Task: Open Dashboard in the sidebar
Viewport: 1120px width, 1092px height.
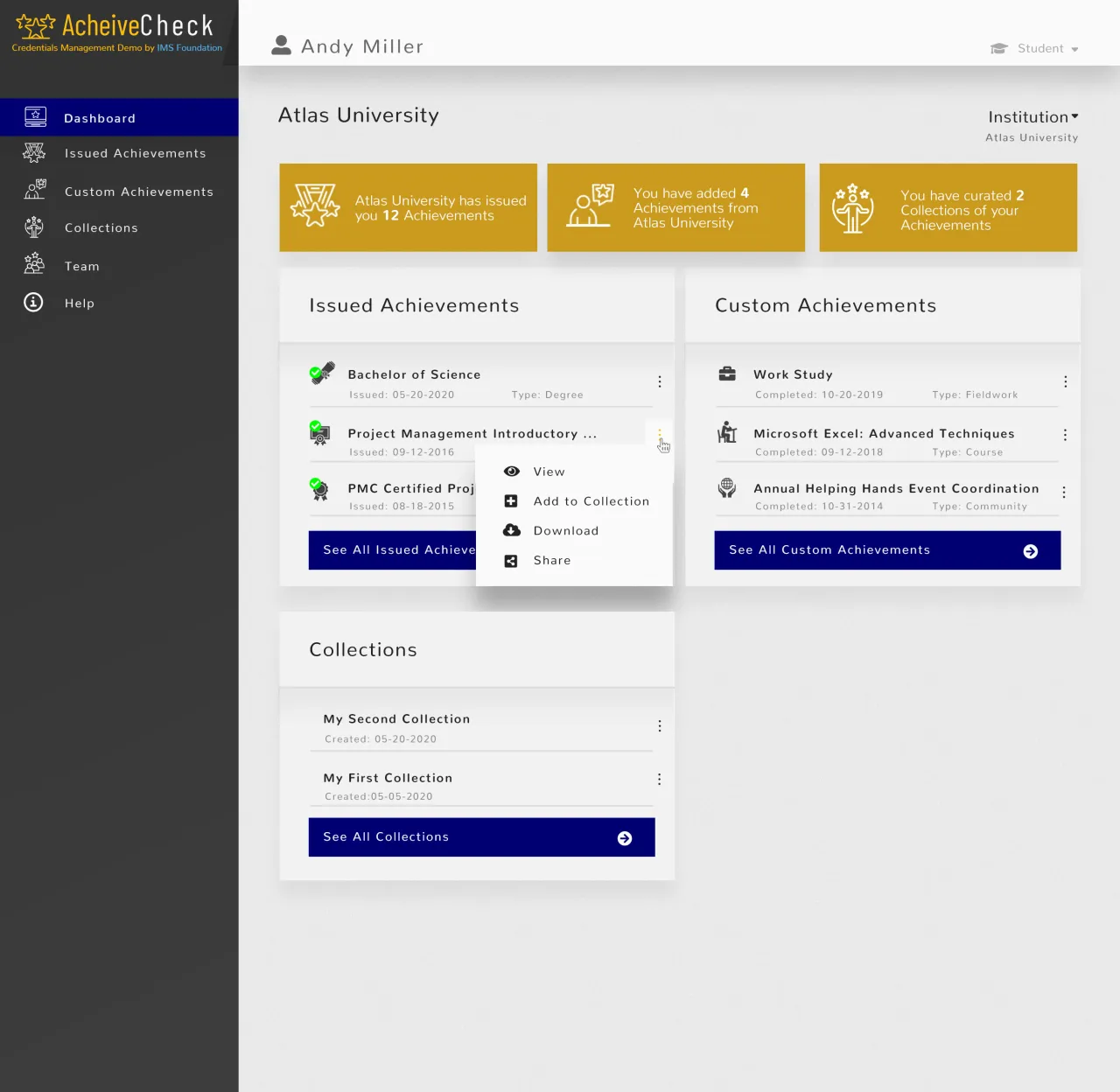Action: pyautogui.click(x=119, y=117)
